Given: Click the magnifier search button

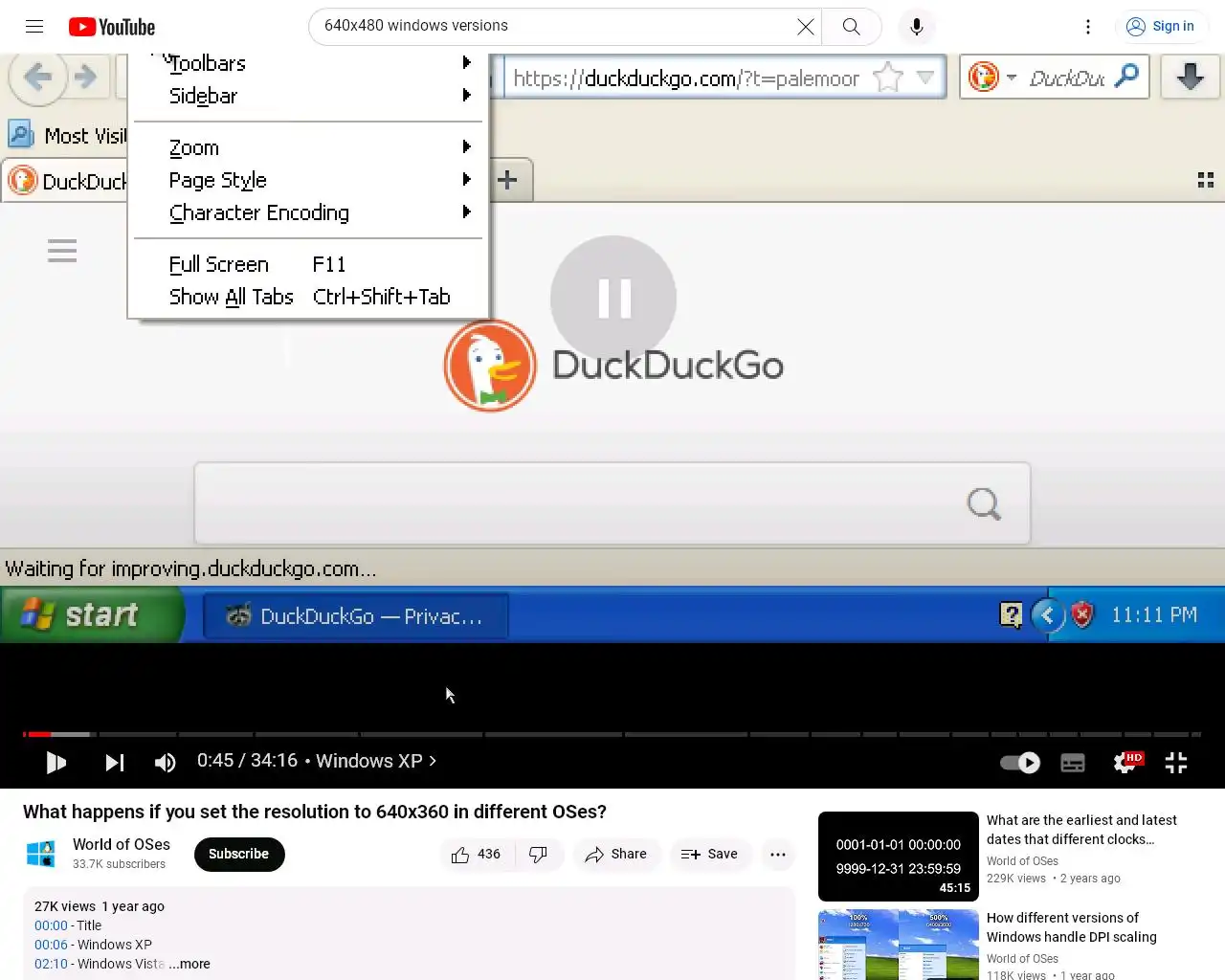Looking at the screenshot, I should (851, 27).
